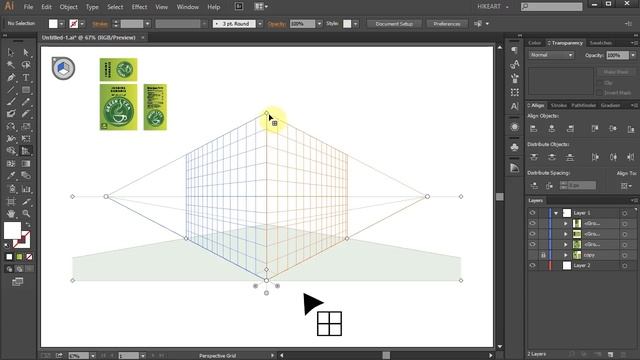
Task: Show the hidden copy sublayer
Action: (x=532, y=255)
